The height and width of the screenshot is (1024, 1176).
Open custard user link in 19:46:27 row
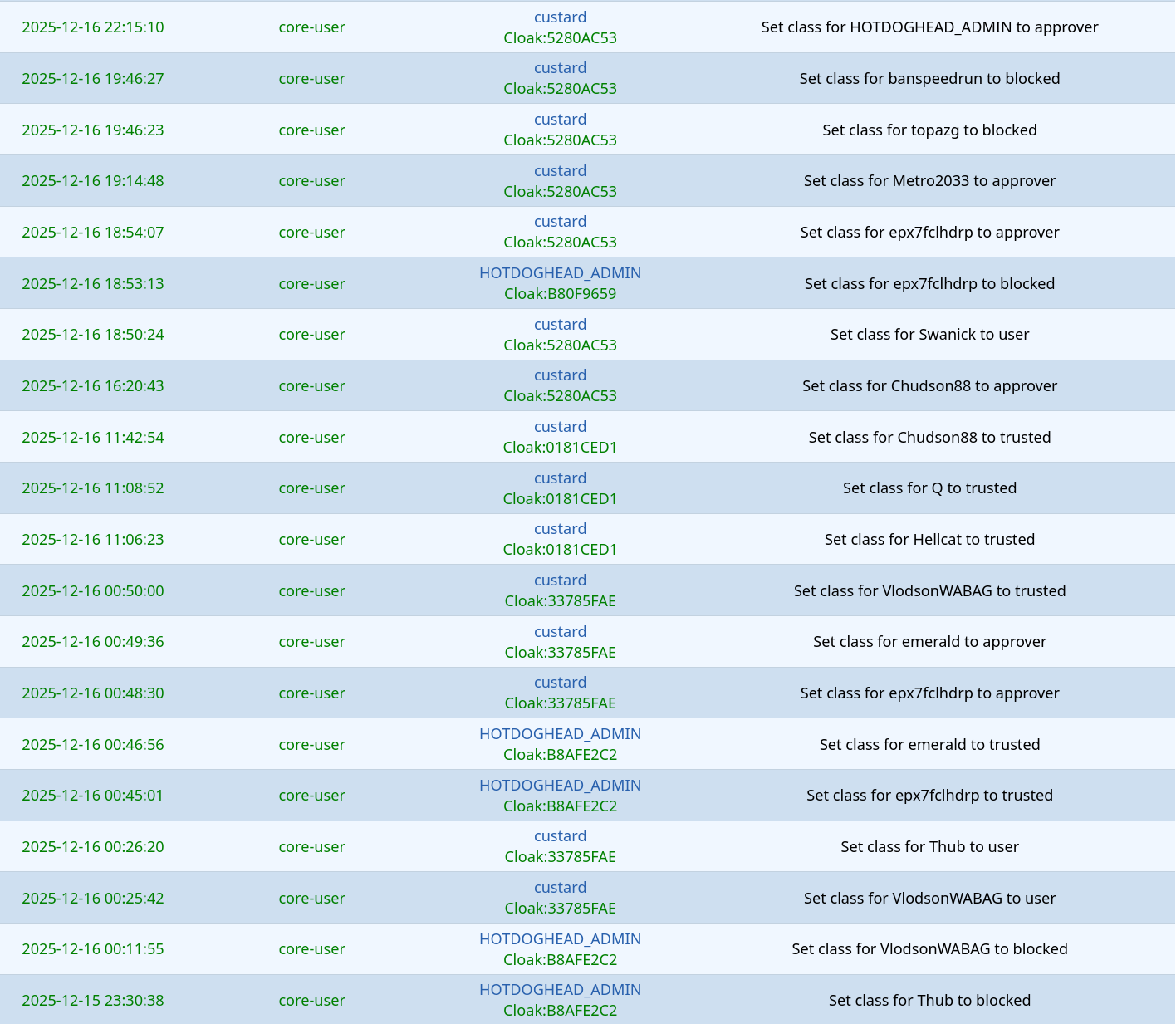(x=560, y=68)
